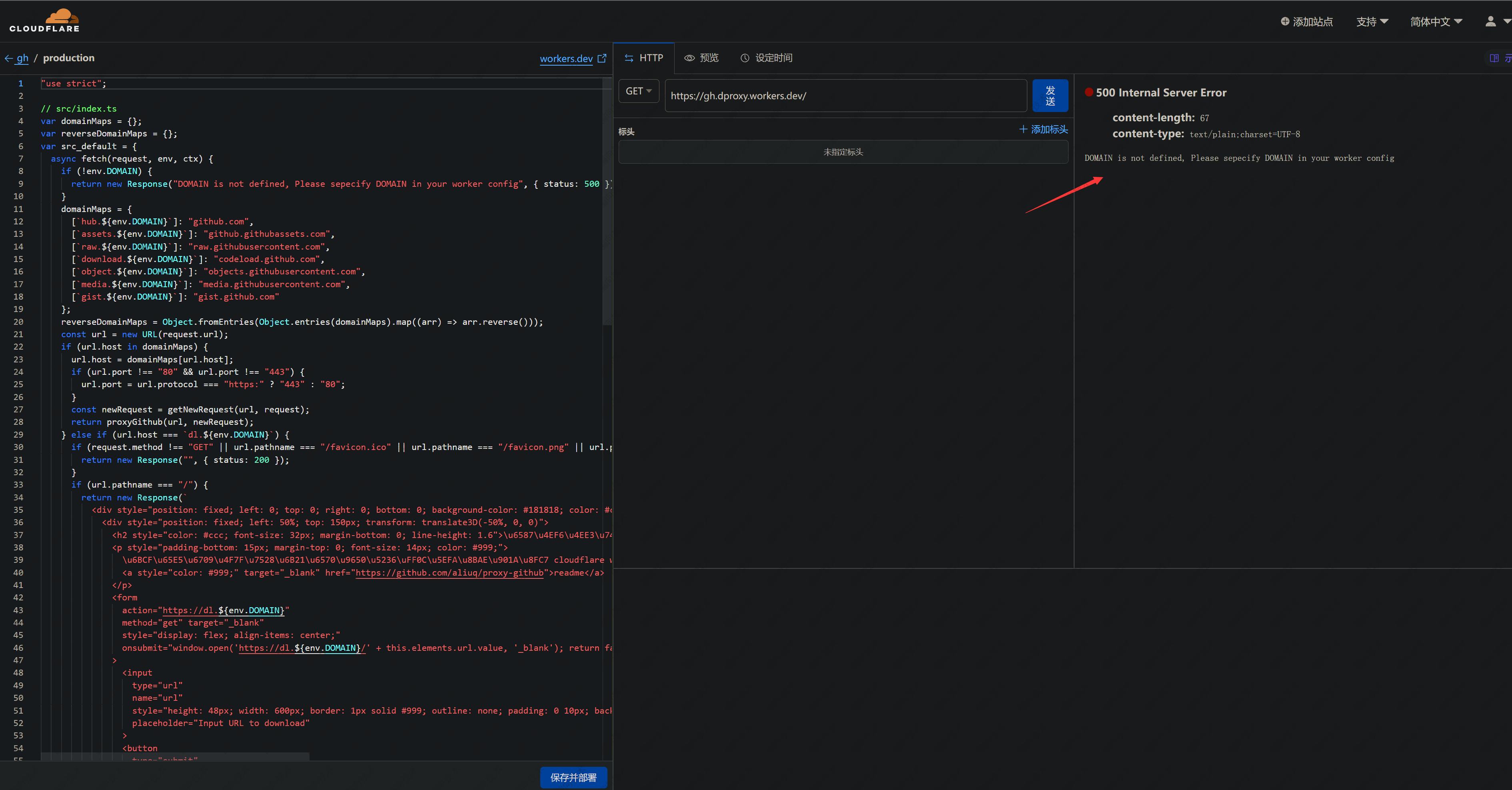The height and width of the screenshot is (790, 1512).
Task: Open the workers.dev link
Action: coord(566,59)
